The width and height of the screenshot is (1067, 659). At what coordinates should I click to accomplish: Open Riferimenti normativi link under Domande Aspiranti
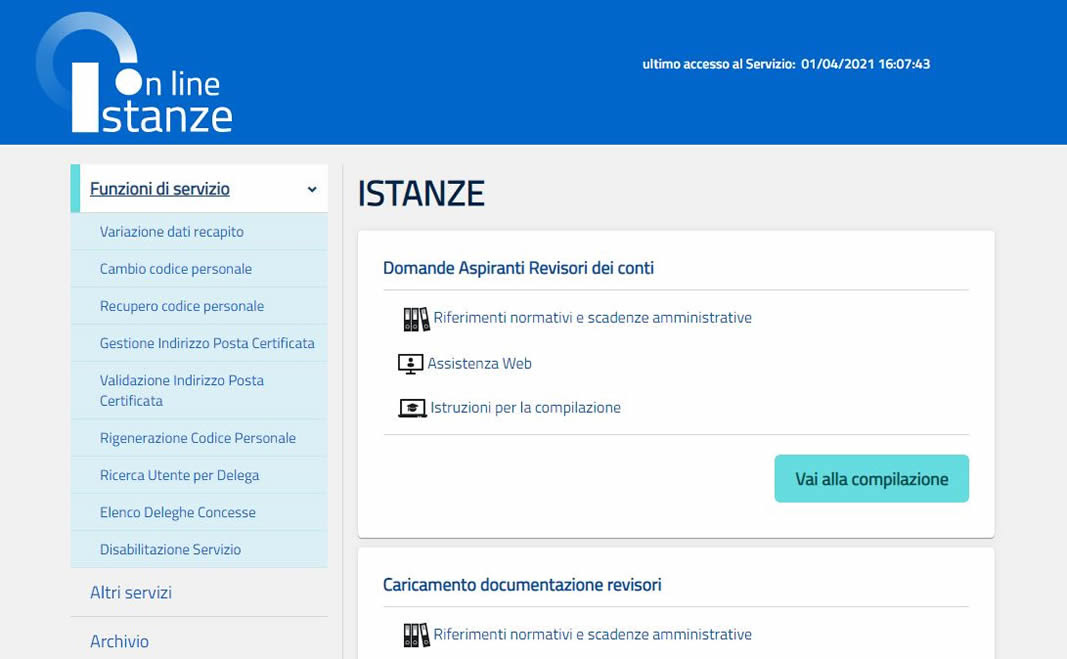point(592,318)
